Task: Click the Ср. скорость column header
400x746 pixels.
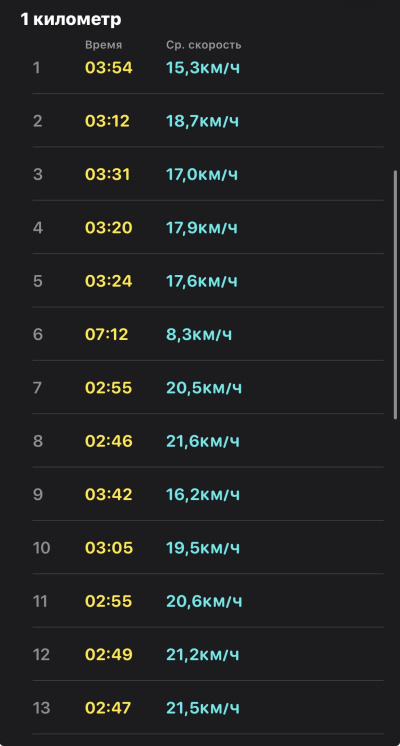Action: pos(204,45)
